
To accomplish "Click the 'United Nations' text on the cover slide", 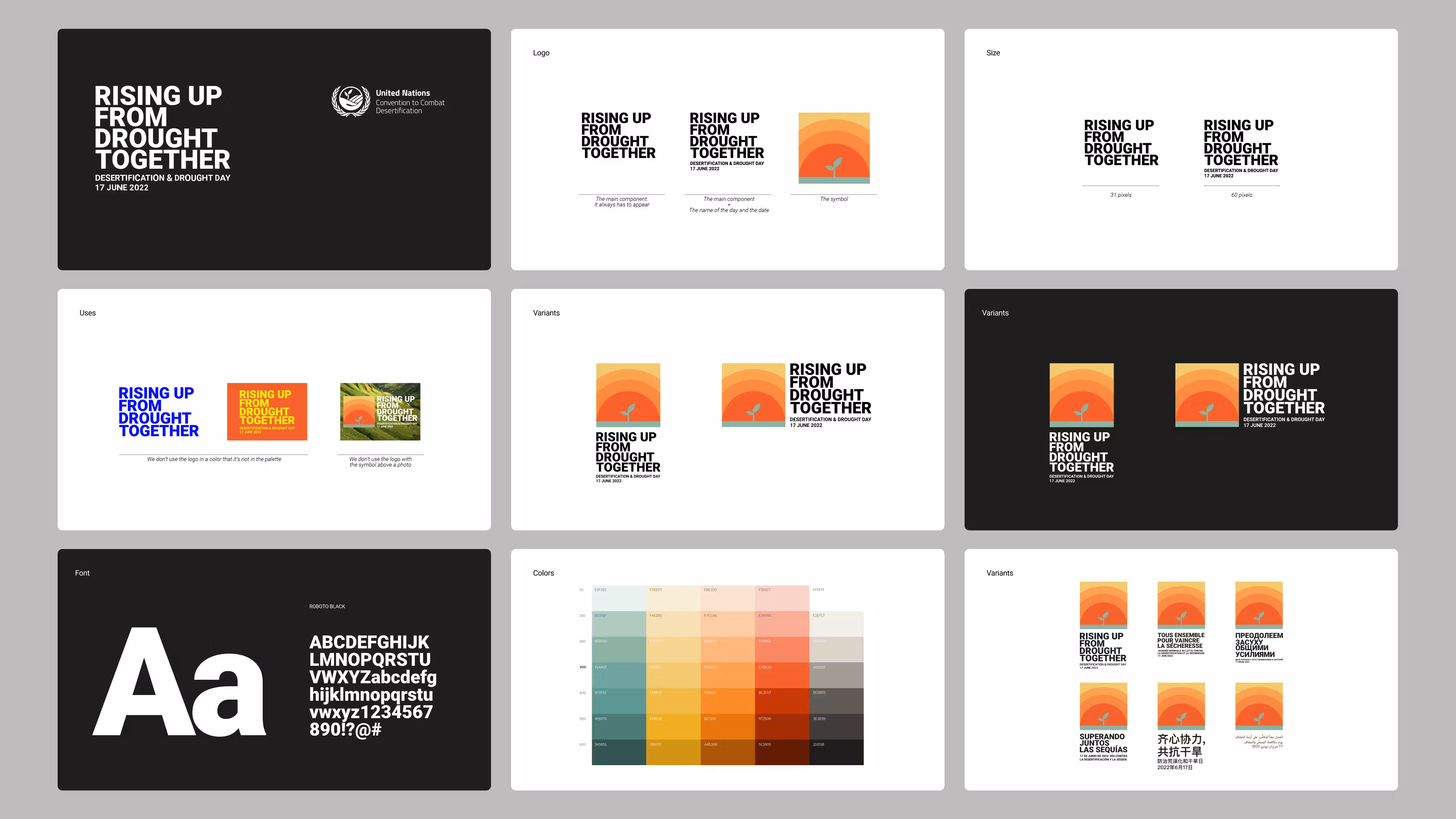I will (402, 93).
